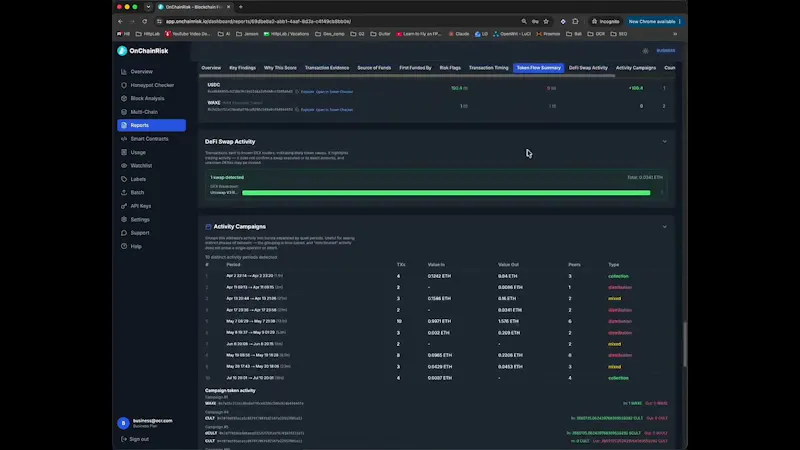Click the page's vertical scrollbar thumb
This screenshot has height=450, width=800.
685,344
